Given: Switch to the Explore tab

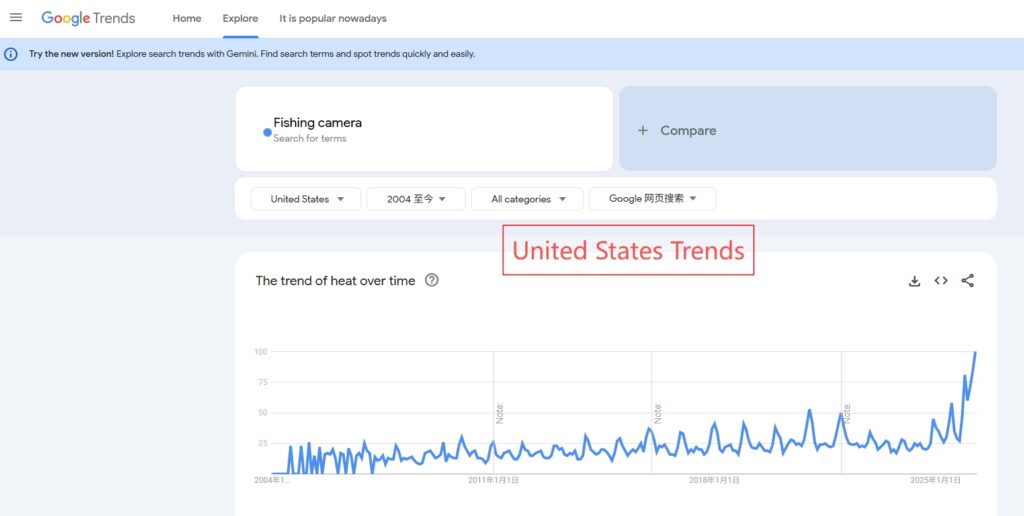Looking at the screenshot, I should click(240, 18).
